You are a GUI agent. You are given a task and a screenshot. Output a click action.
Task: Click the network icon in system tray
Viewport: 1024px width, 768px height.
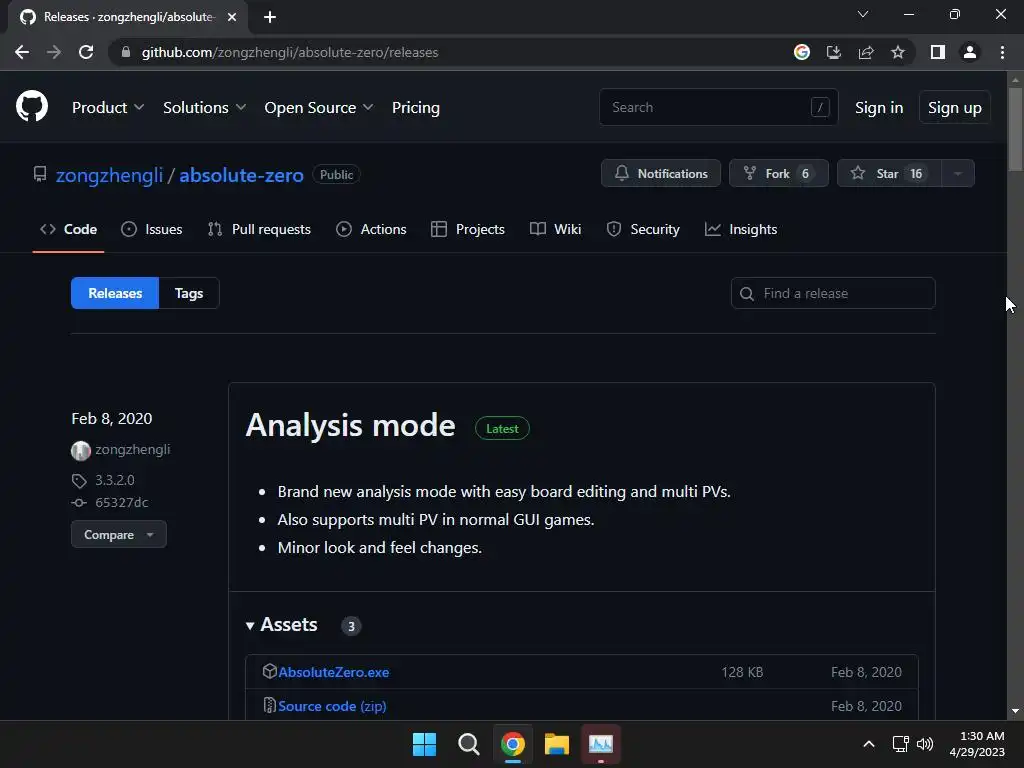pos(901,744)
